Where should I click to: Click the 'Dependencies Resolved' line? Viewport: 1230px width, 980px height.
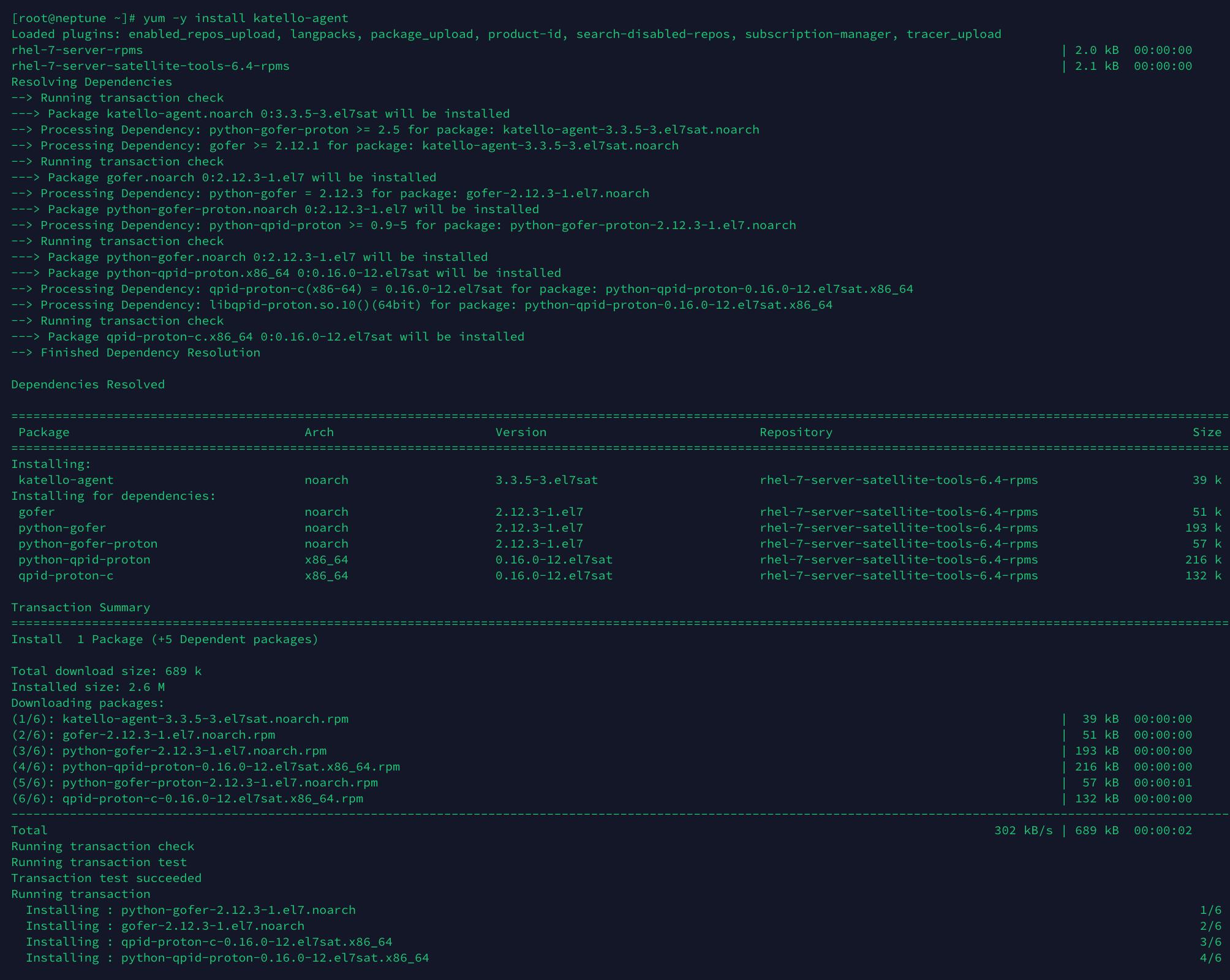pos(88,385)
